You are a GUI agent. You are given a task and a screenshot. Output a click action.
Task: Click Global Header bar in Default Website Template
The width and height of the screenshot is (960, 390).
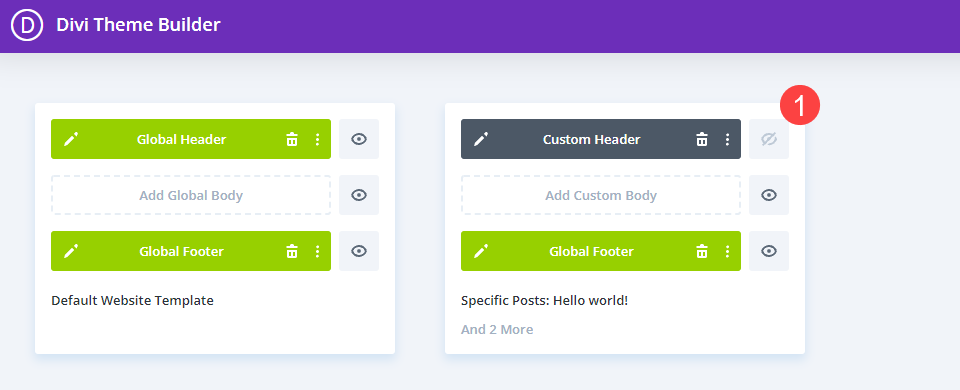click(191, 139)
